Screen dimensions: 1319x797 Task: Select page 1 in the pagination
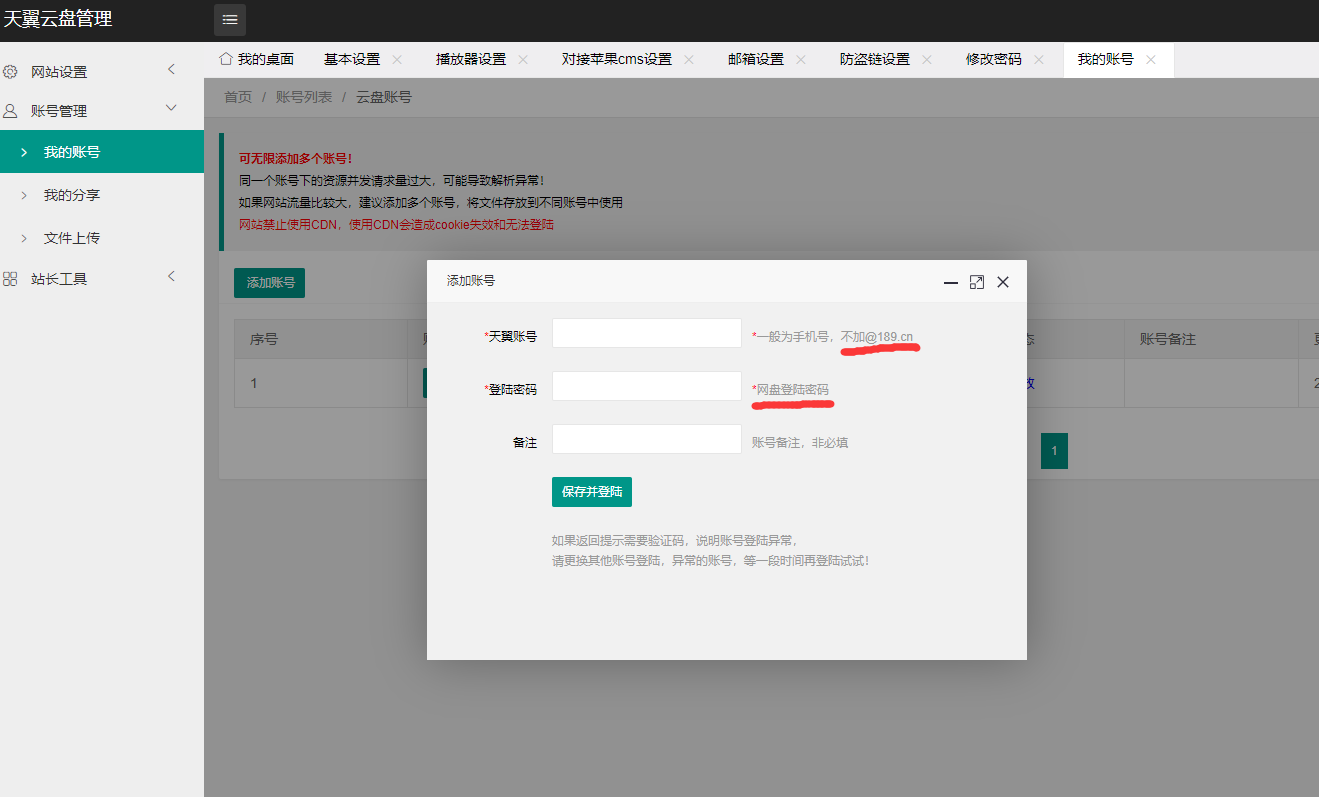click(1054, 451)
